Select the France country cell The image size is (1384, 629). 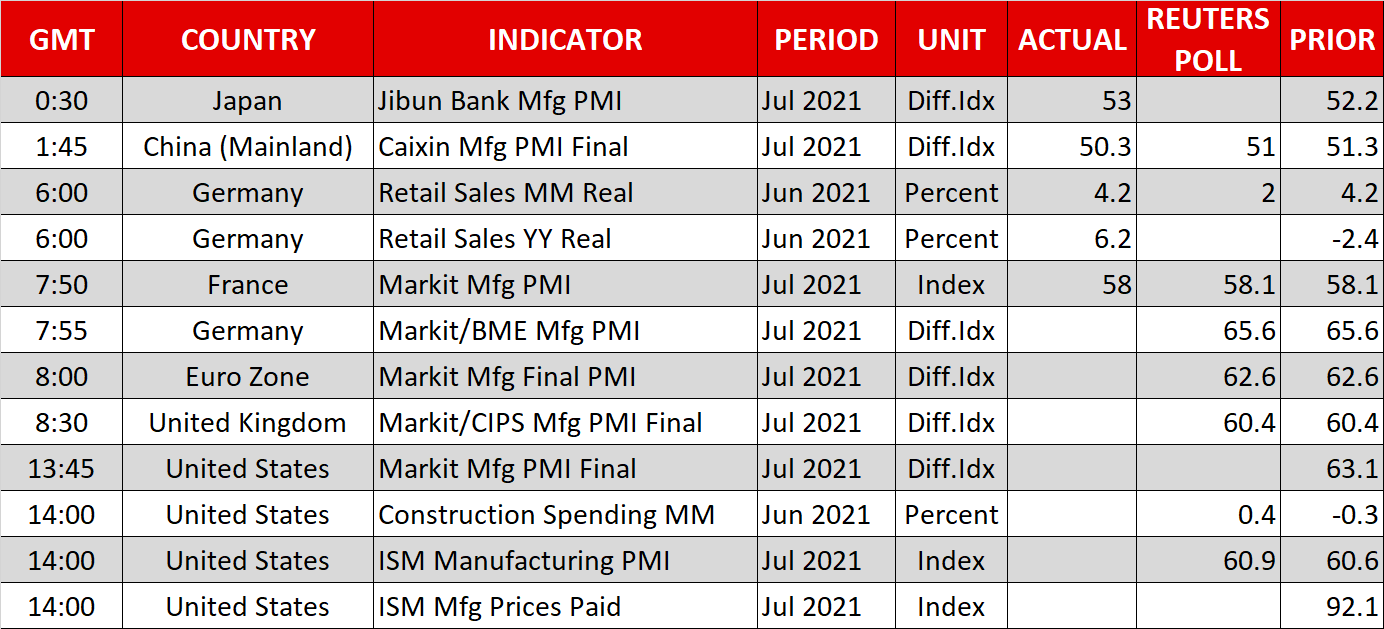[x=248, y=285]
